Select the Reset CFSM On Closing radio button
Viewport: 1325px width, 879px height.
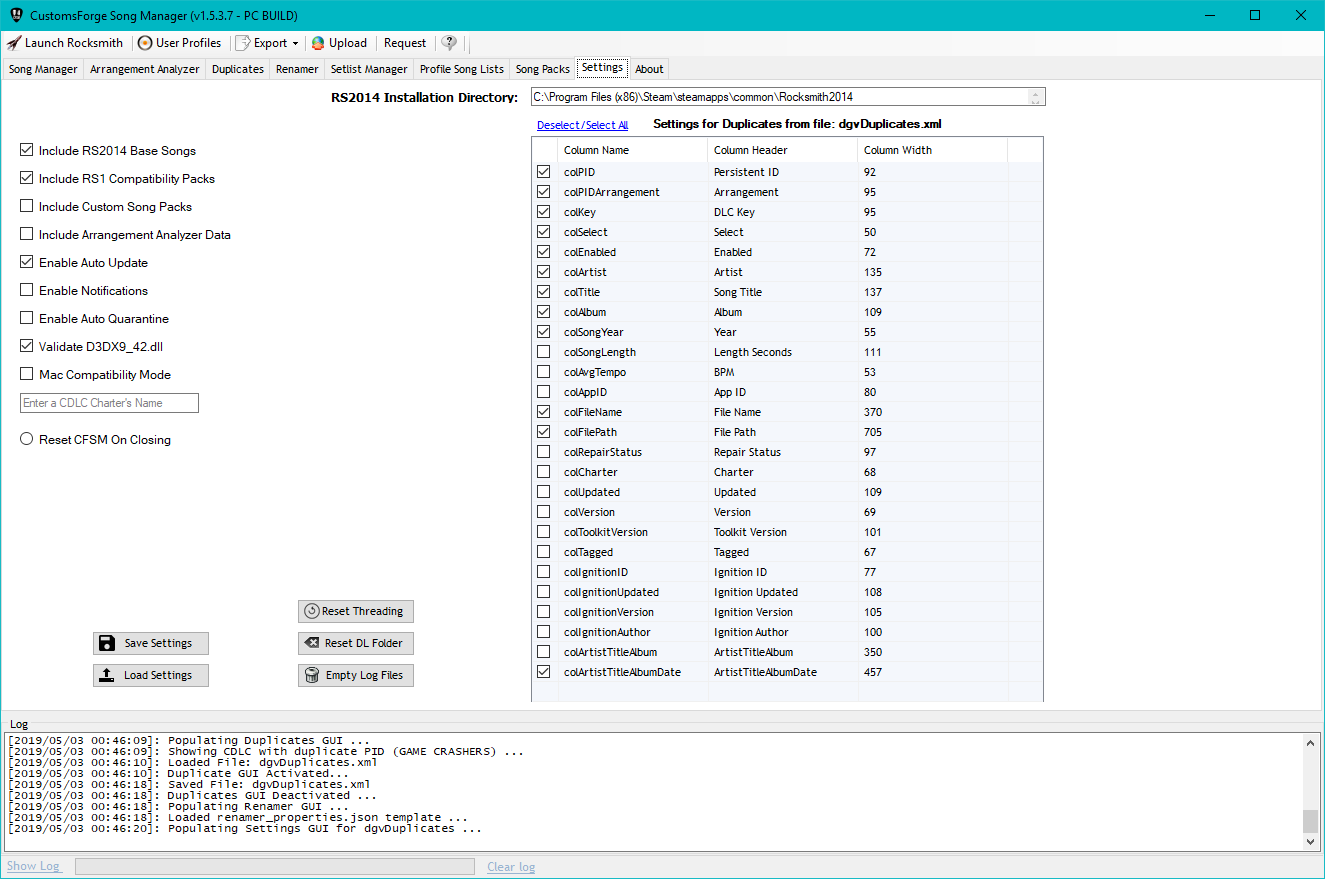[x=26, y=438]
